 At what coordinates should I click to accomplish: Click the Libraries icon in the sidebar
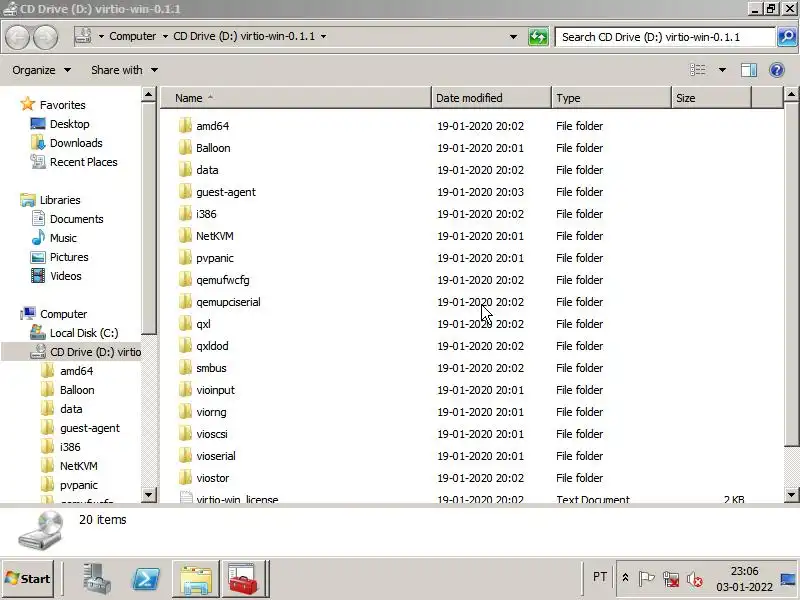[x=28, y=199]
